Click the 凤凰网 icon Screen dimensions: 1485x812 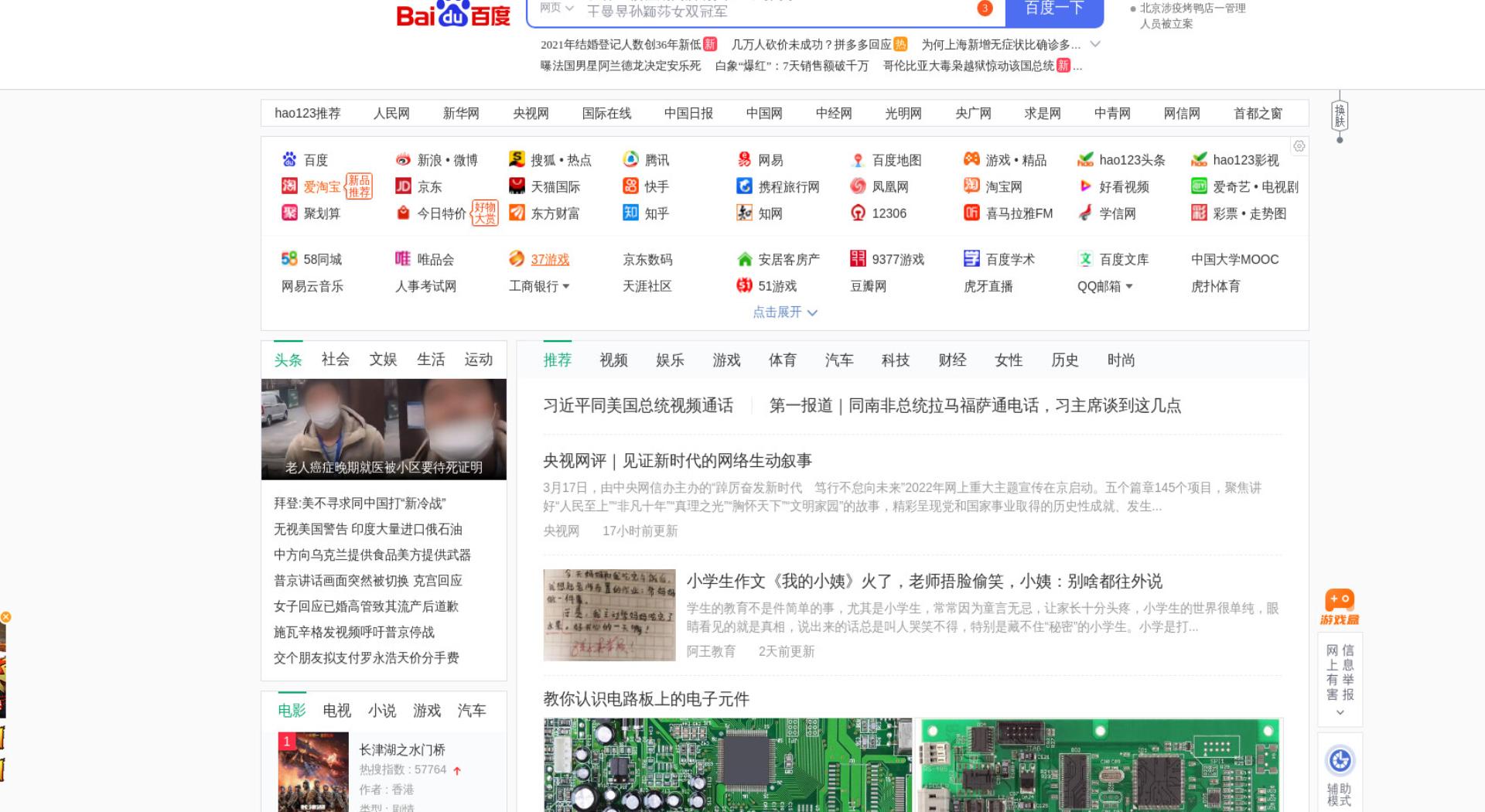pyautogui.click(x=858, y=186)
